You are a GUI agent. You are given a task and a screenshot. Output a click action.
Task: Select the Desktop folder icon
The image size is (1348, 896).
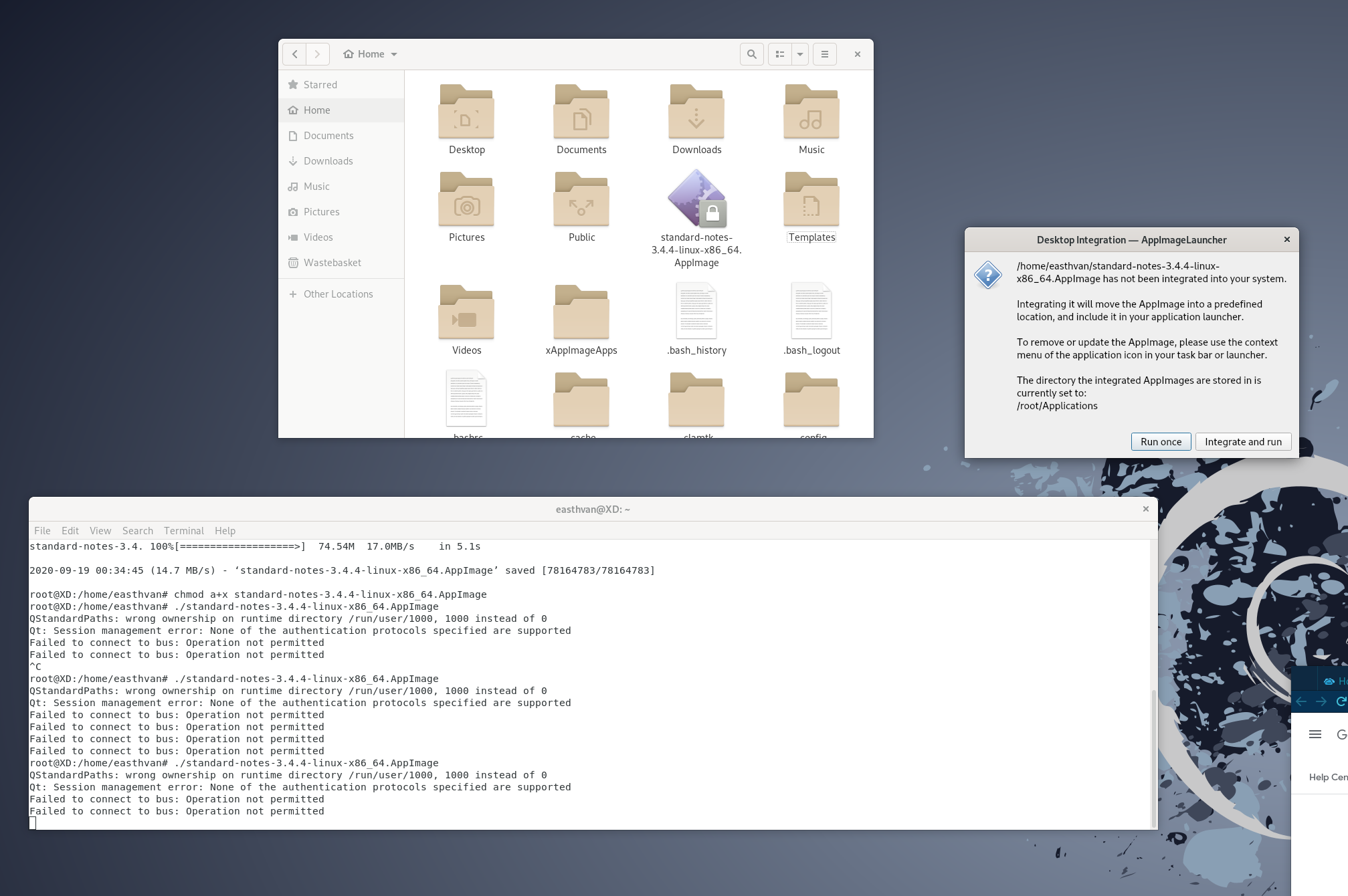pyautogui.click(x=466, y=112)
